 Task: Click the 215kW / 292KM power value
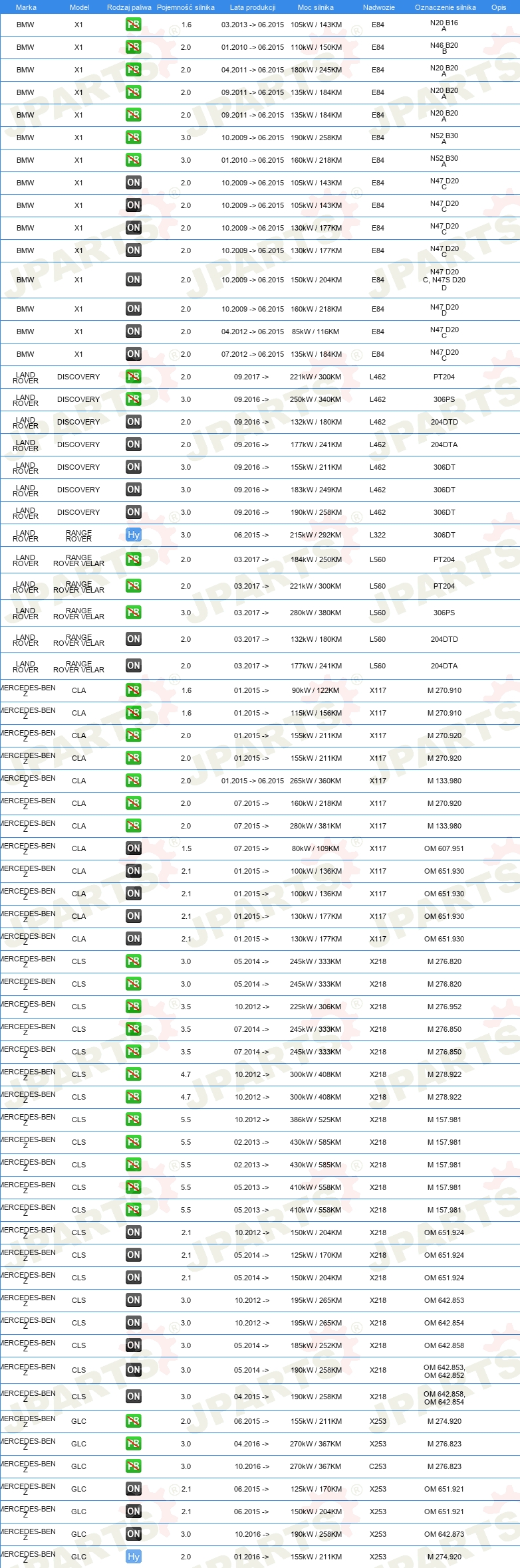(316, 535)
